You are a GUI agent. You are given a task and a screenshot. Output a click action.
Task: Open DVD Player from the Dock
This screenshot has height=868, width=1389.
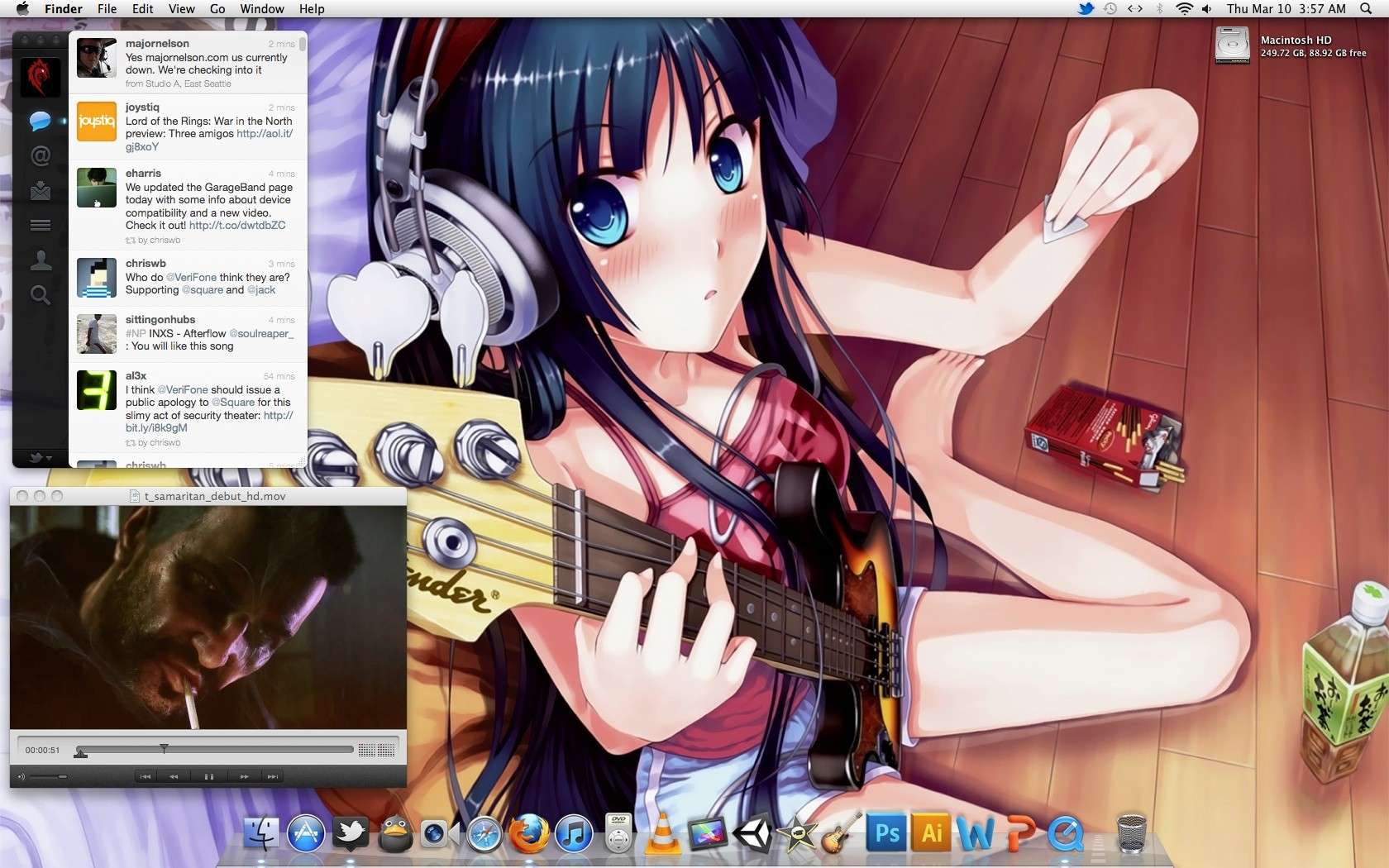pos(618,833)
